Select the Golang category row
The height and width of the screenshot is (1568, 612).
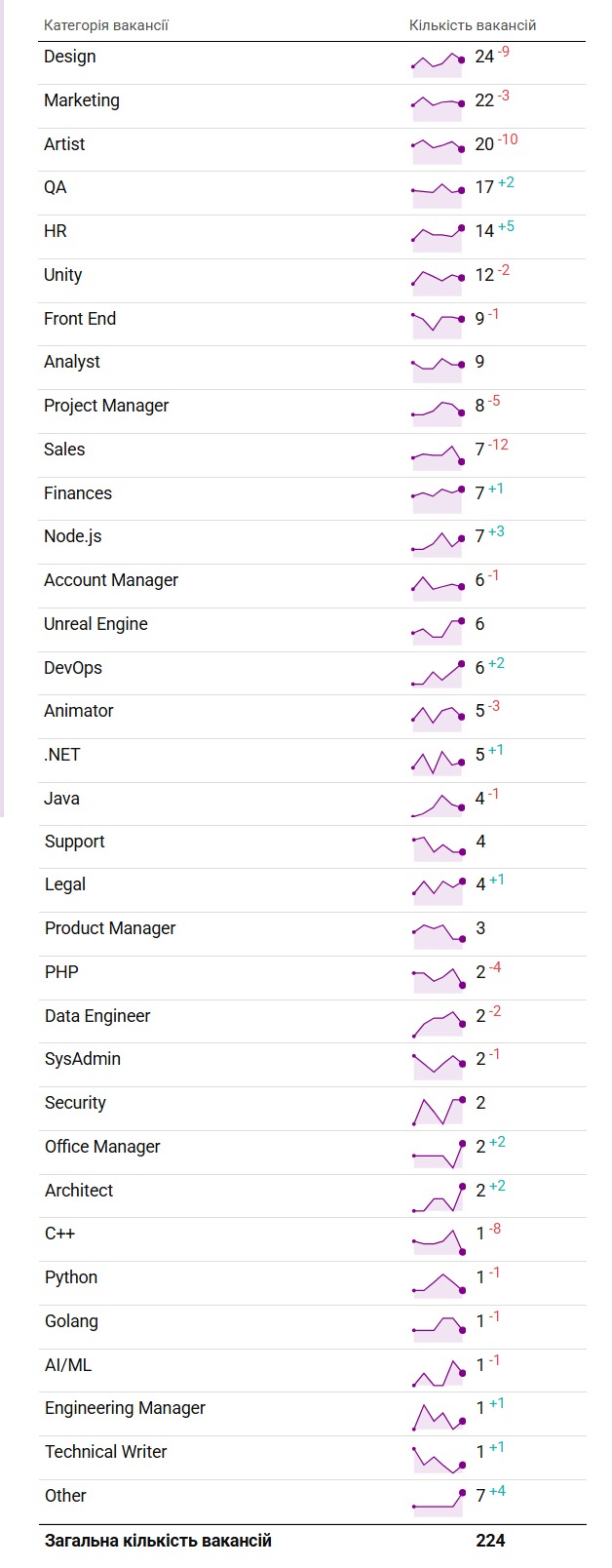click(x=312, y=1327)
